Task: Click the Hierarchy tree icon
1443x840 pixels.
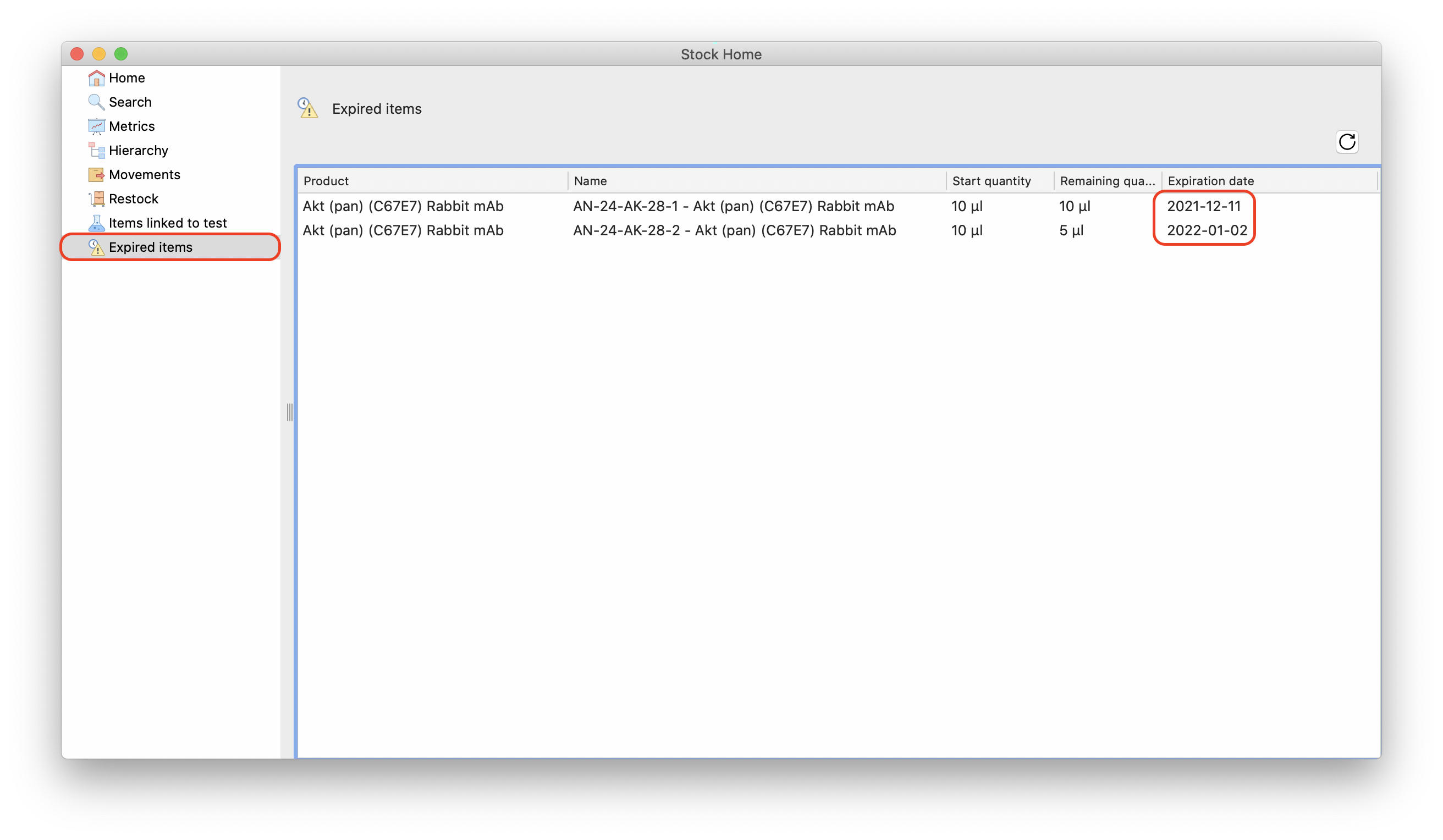Action: tap(96, 150)
